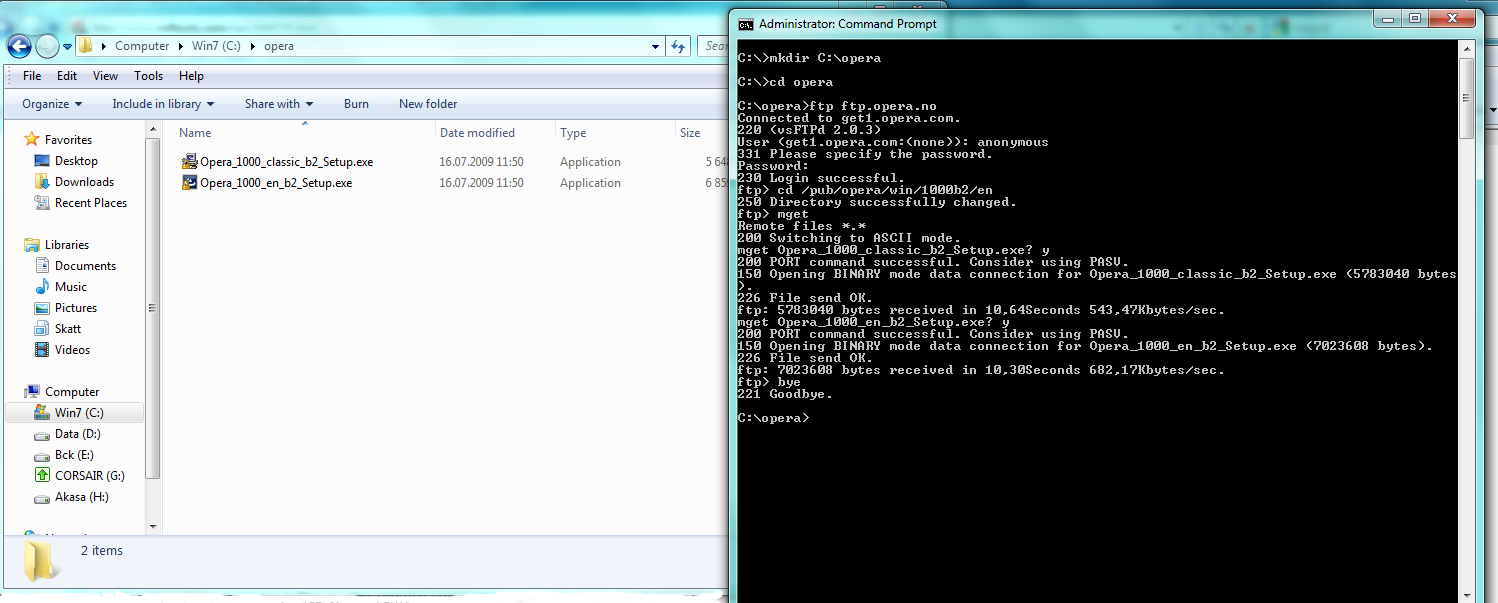
Task: Click the Burn toolbar button
Action: [x=356, y=104]
